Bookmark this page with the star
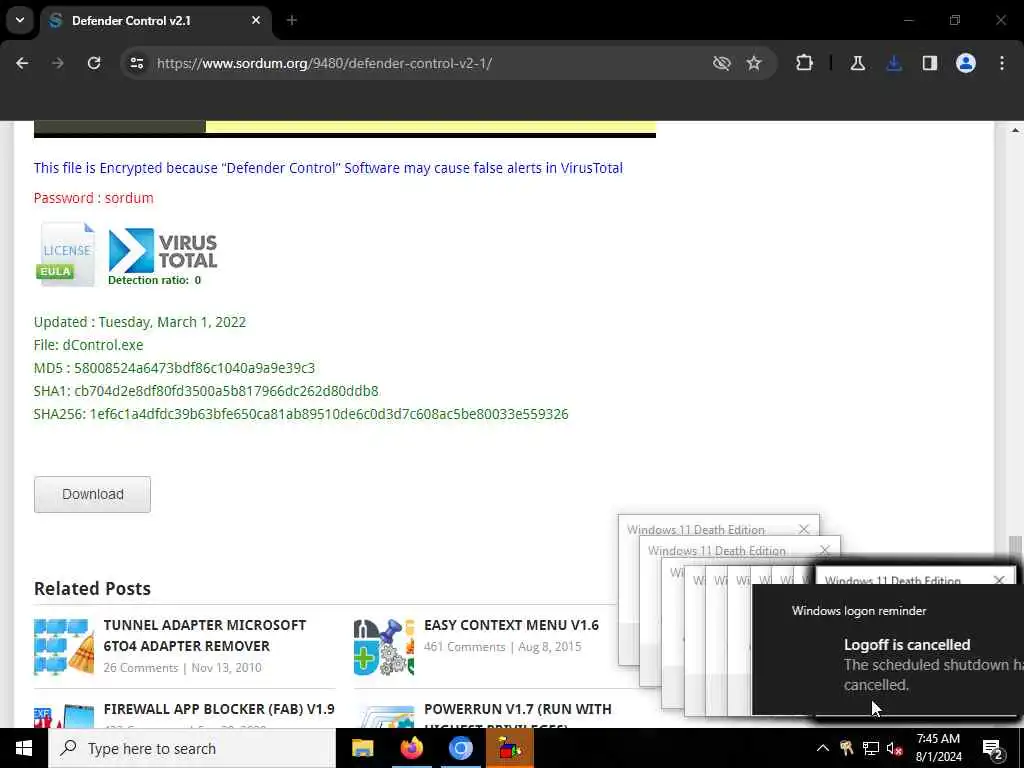This screenshot has height=768, width=1024. 754,63
